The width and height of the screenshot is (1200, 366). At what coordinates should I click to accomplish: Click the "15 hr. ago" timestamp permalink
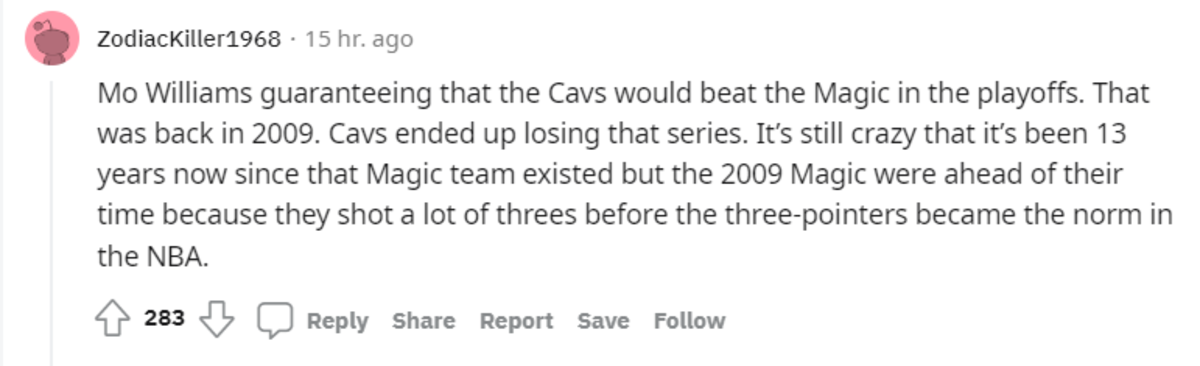(x=358, y=39)
